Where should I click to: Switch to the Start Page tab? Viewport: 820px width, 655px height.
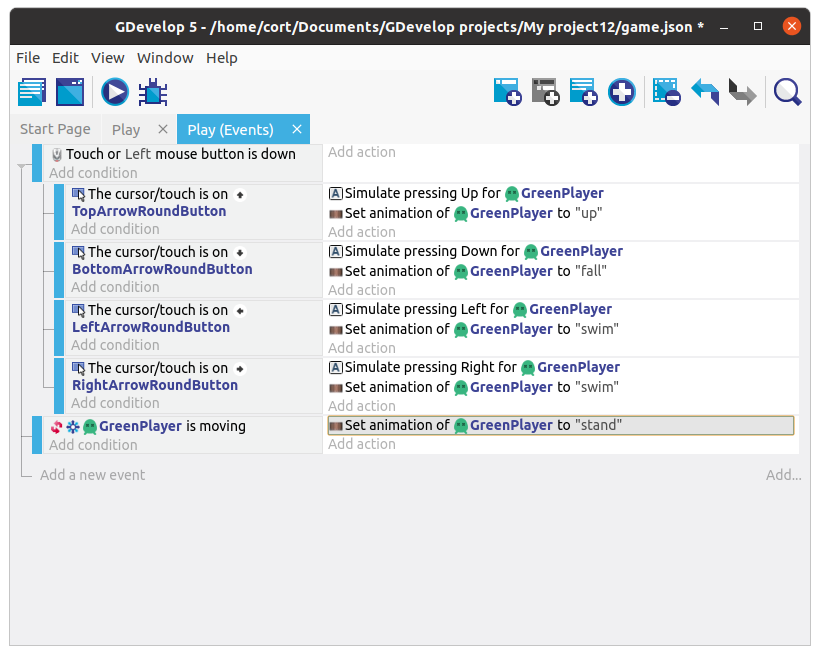[x=55, y=129]
